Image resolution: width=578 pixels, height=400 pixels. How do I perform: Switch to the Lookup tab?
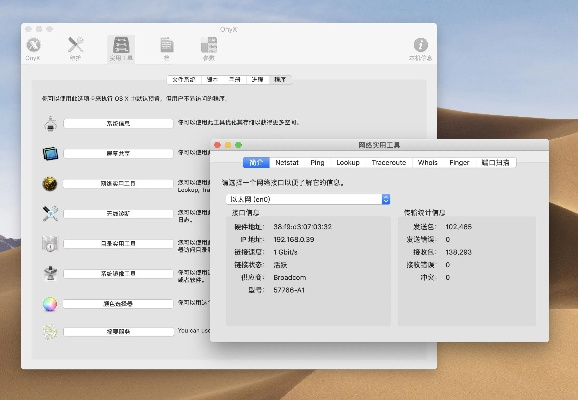point(348,163)
